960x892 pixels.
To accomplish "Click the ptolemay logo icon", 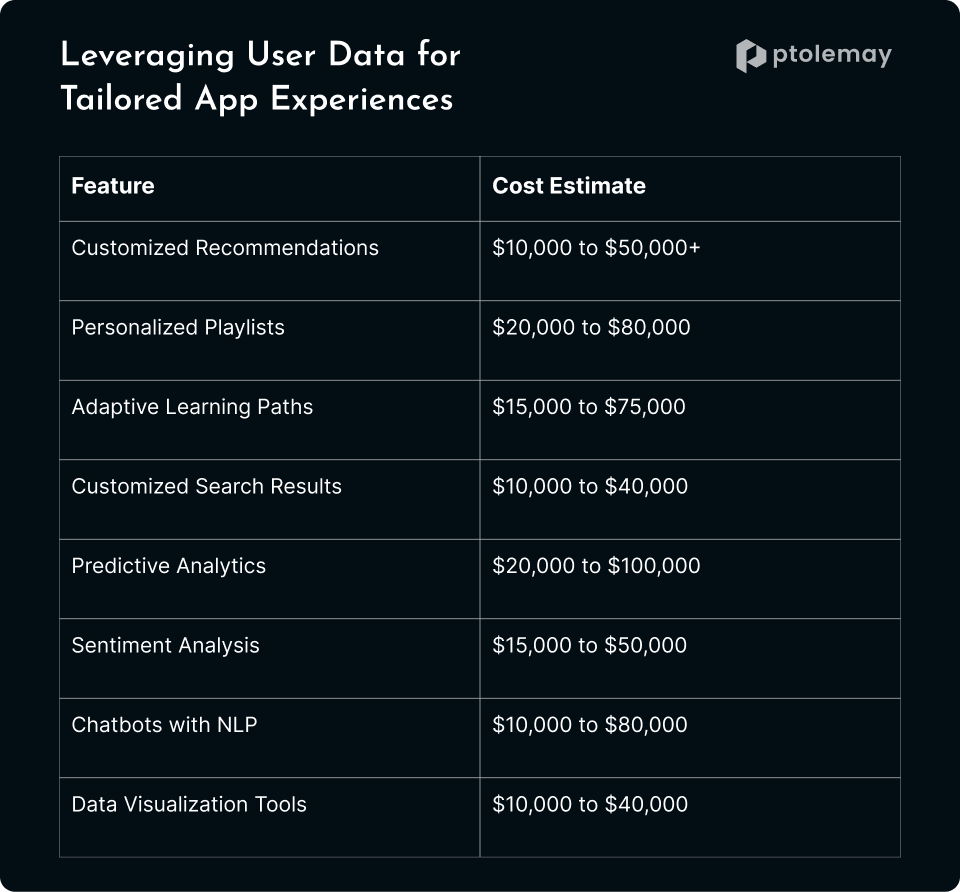I will click(x=751, y=56).
